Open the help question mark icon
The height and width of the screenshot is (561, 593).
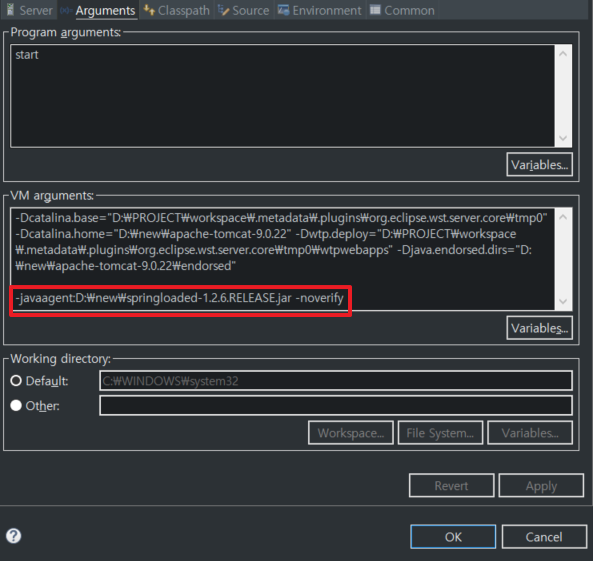pos(14,536)
